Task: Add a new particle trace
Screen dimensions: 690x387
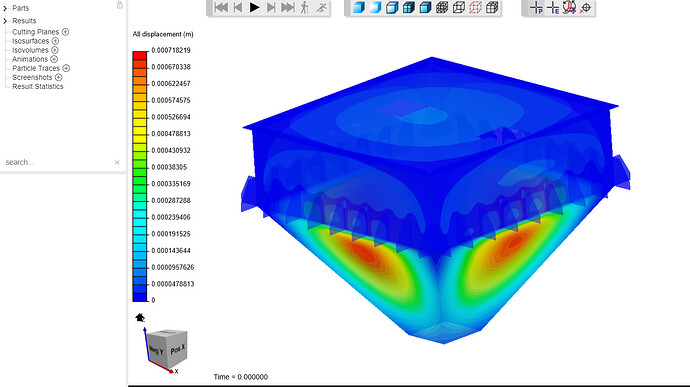Action: point(66,68)
